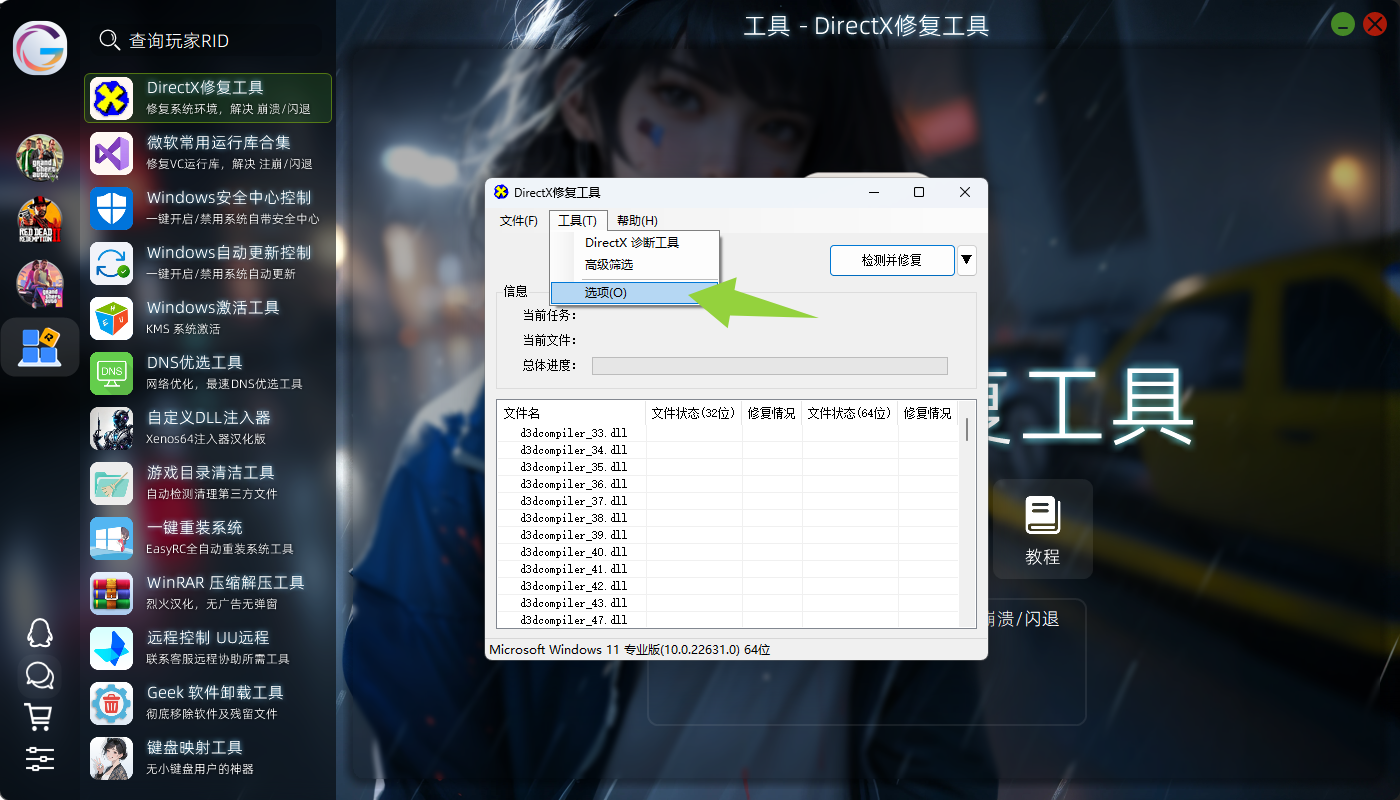Expand the dropdown arrow next to 检测并修复
Screen dimensions: 1400x800
966,261
